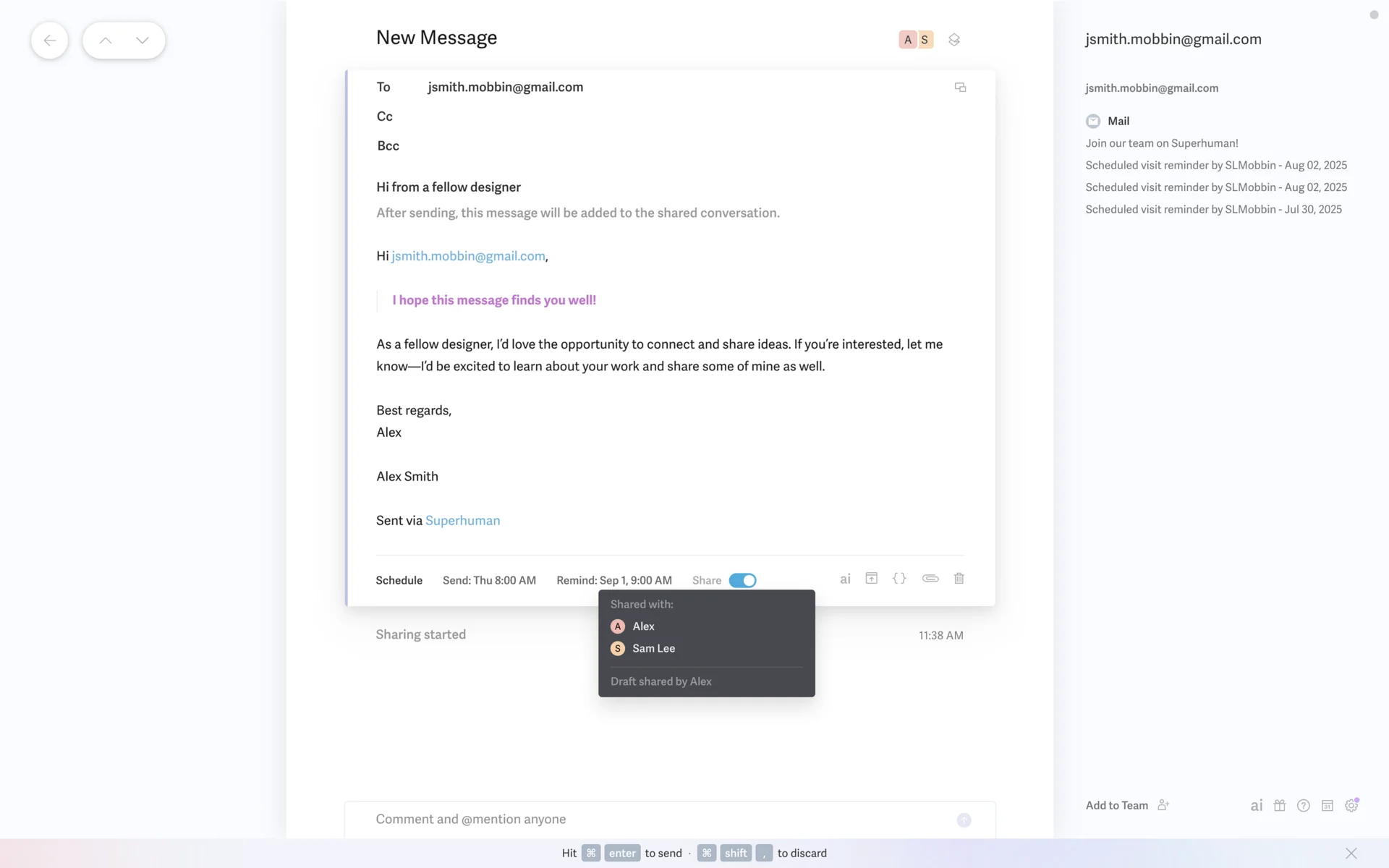Image resolution: width=1389 pixels, height=868 pixels.
Task: Open the gift referral icon
Action: (1279, 806)
